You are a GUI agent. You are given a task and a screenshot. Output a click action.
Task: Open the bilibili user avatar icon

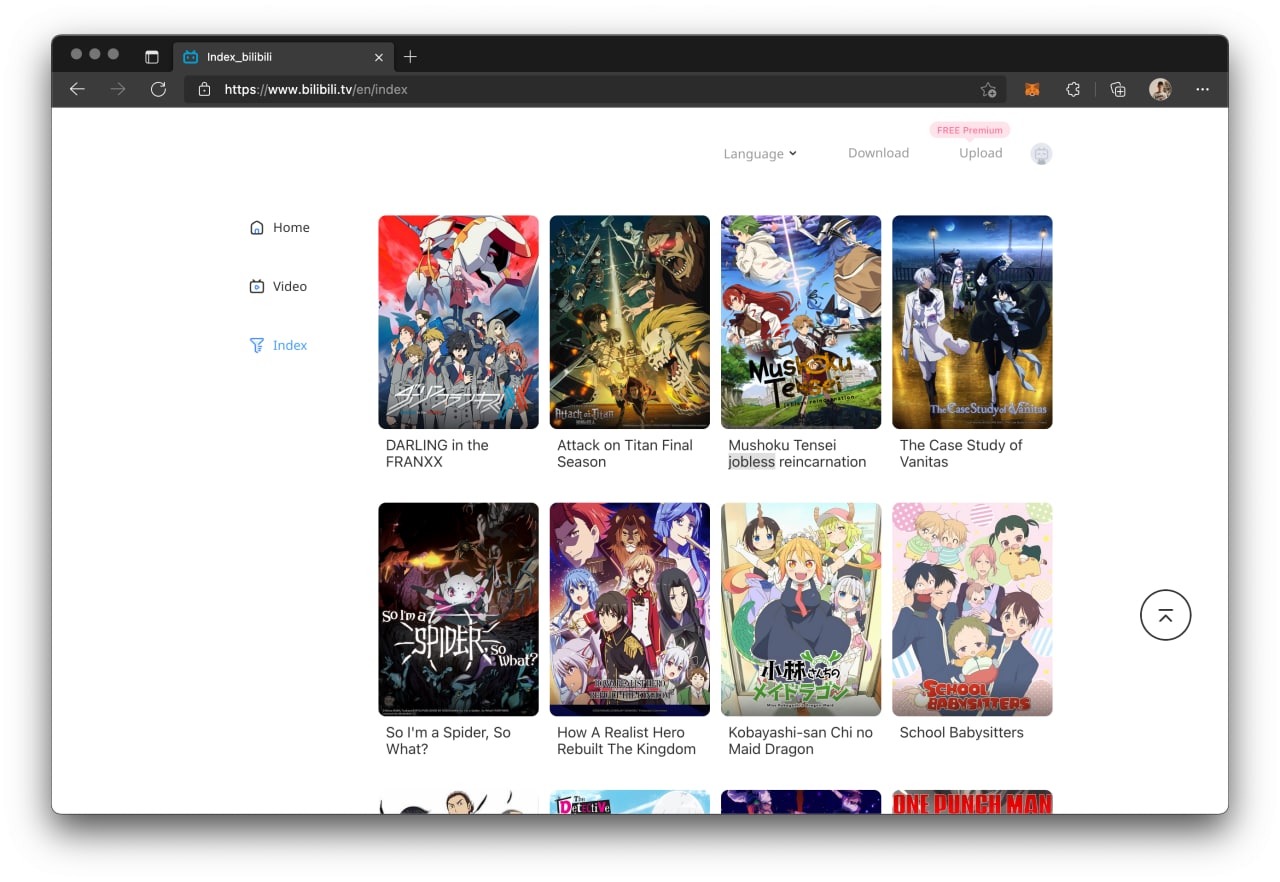tap(1041, 154)
